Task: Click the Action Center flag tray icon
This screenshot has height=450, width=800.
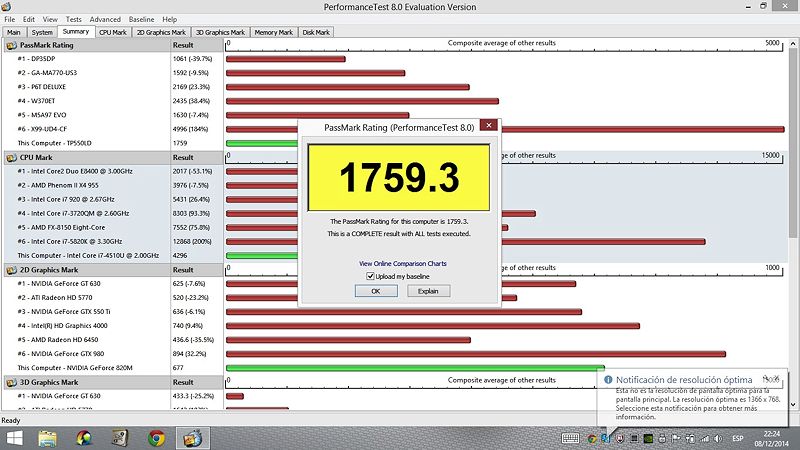Action: [x=676, y=438]
